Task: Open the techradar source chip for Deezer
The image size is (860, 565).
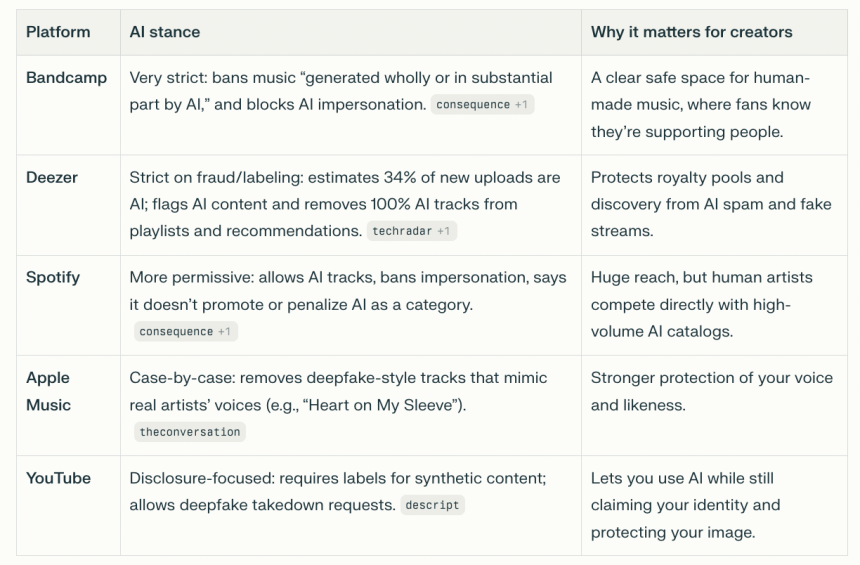Action: click(x=411, y=231)
